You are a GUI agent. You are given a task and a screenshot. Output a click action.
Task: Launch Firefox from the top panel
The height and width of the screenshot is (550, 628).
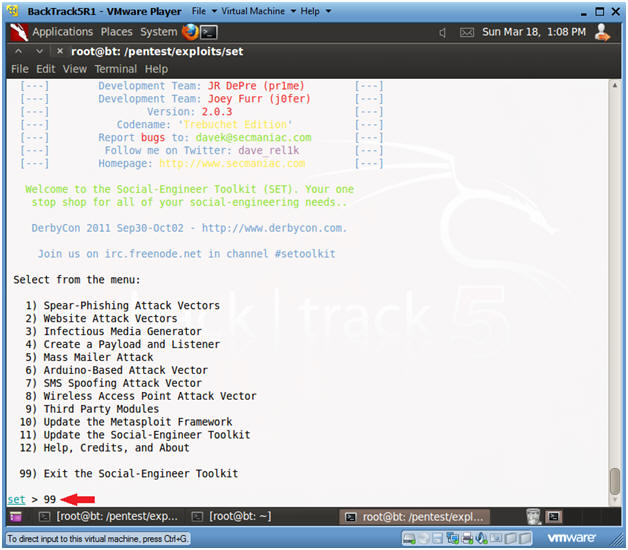pos(190,32)
